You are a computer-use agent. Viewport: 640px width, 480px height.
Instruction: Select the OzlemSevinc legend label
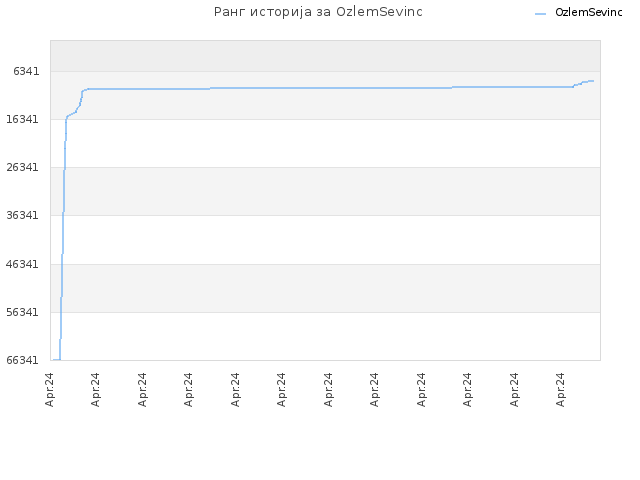point(589,13)
